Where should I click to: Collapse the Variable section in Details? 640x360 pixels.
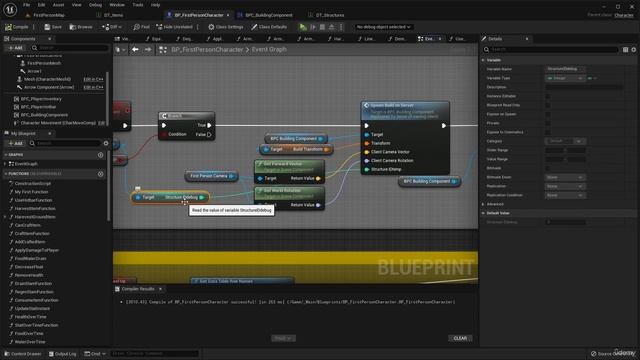tap(483, 60)
